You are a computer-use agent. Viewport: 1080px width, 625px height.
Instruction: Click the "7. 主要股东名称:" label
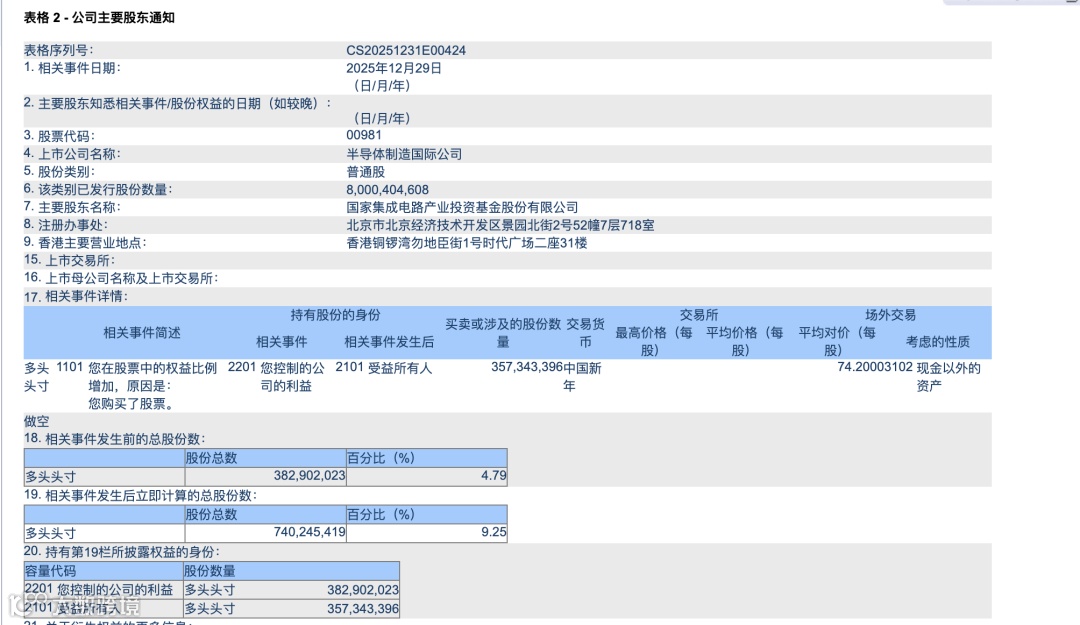pos(72,207)
